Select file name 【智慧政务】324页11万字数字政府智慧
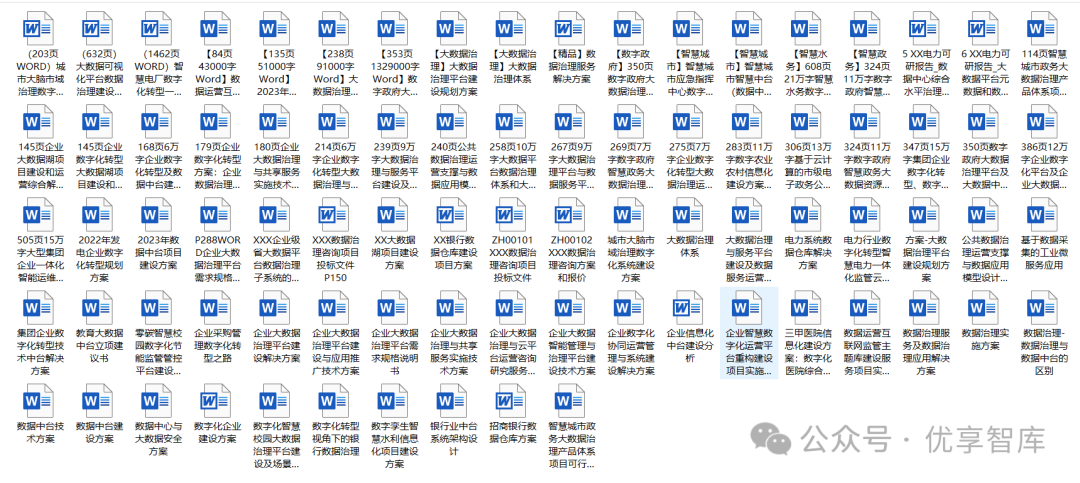Image resolution: width=1080 pixels, height=483 pixels. click(x=866, y=73)
